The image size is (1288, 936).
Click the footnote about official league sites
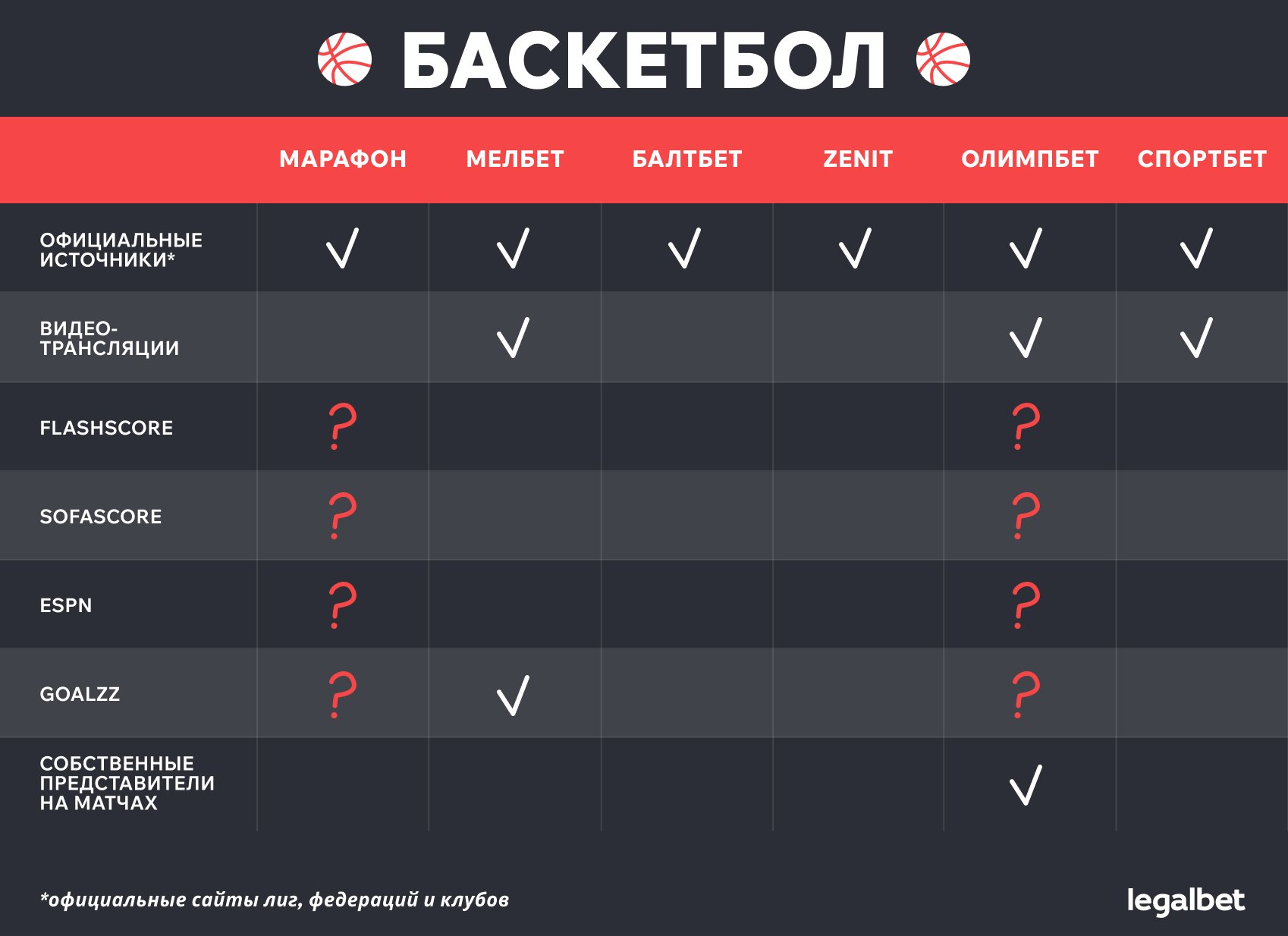coord(275,900)
